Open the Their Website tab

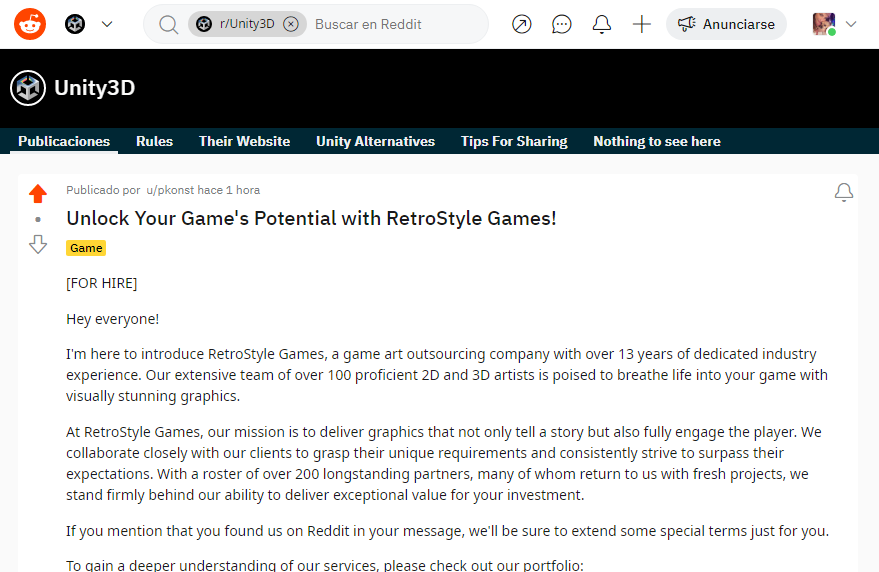click(x=244, y=141)
